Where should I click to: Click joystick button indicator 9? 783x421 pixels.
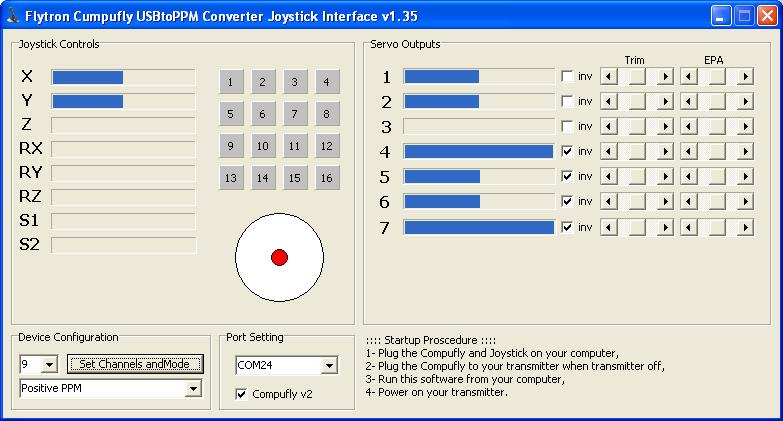click(231, 146)
